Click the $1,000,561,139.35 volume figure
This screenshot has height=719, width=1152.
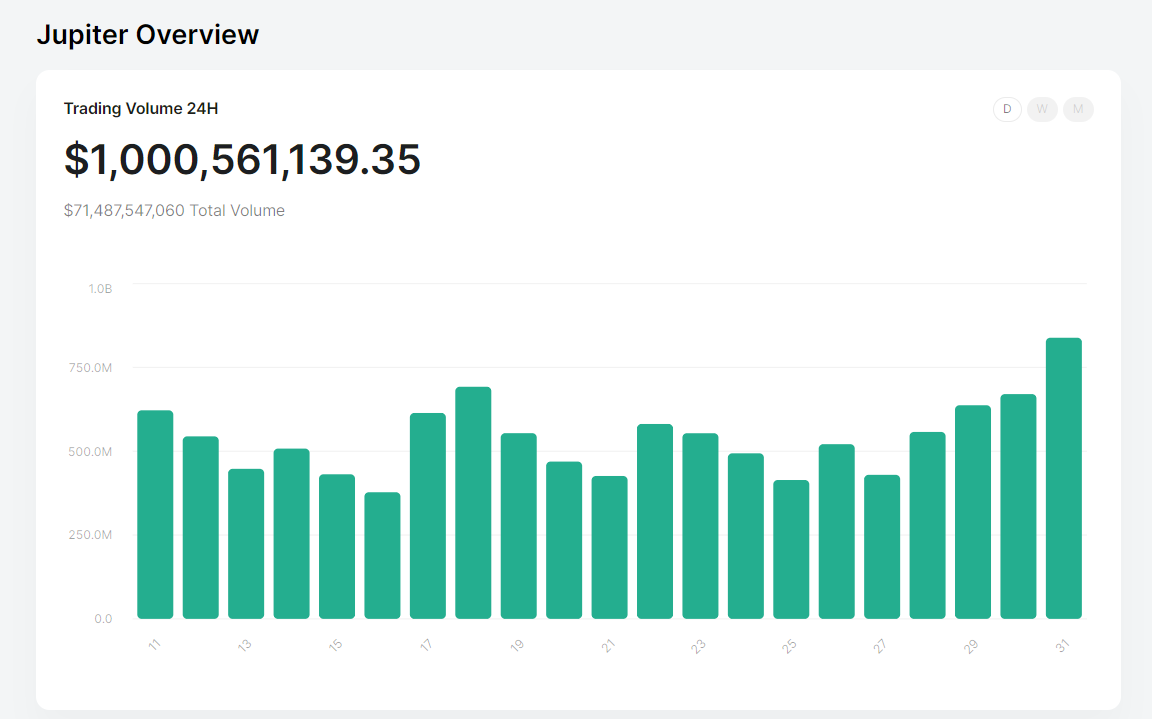[242, 159]
